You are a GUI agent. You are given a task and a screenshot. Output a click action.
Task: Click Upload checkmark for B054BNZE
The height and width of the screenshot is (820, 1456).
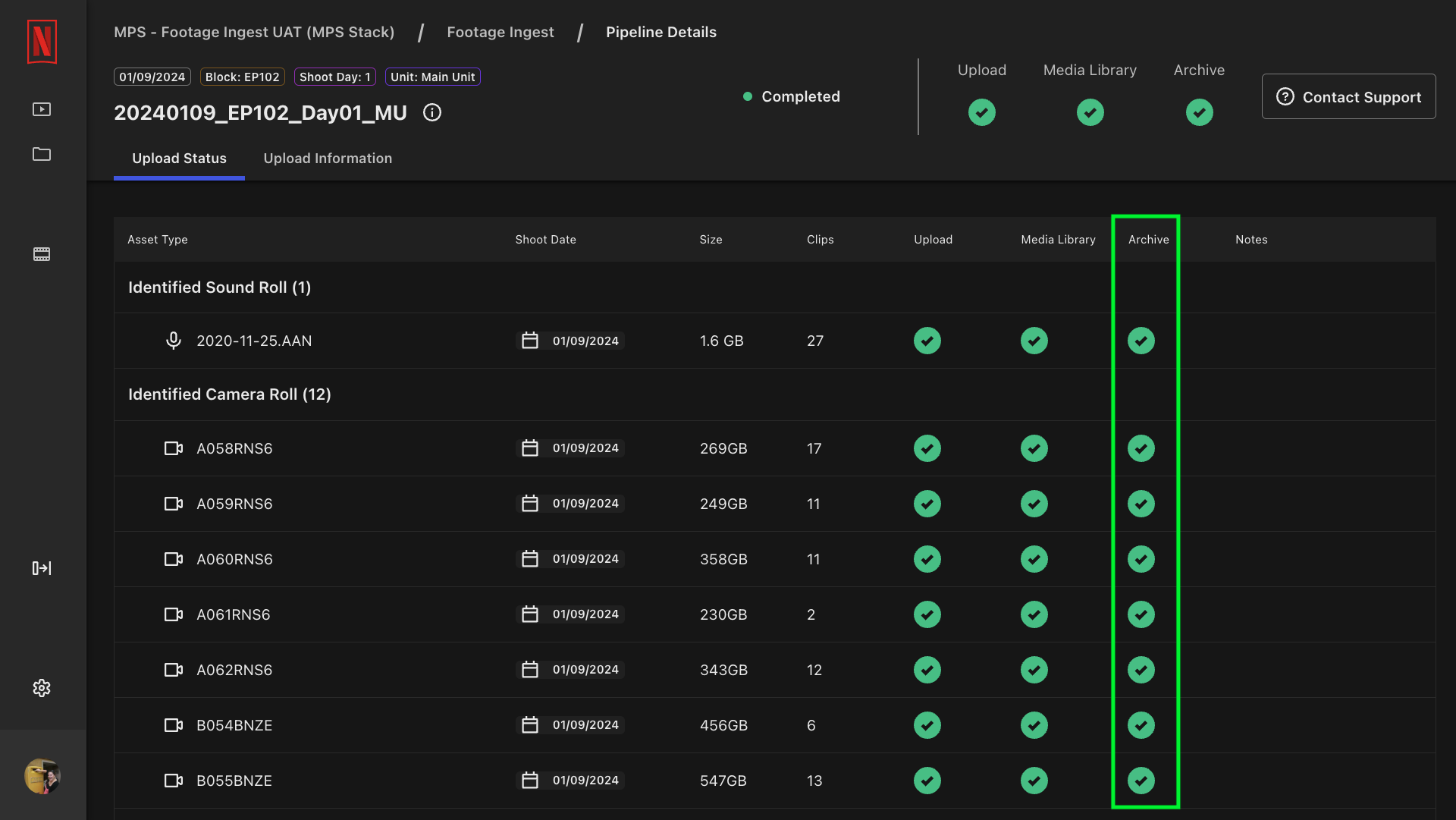927,725
